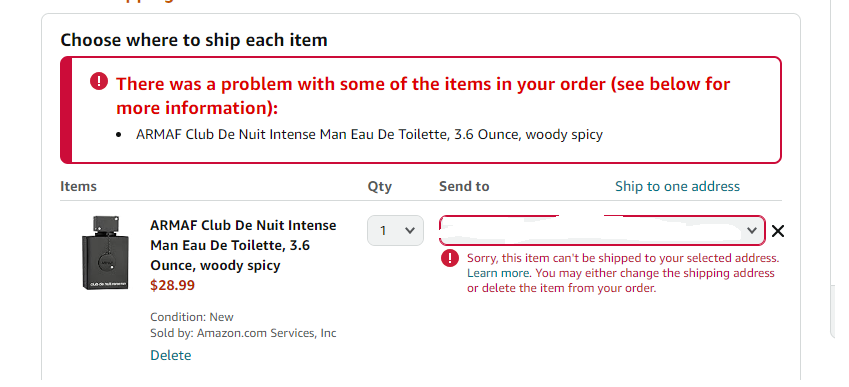The height and width of the screenshot is (387, 849).
Task: Delete the ARMAF perfume from the order
Action: (171, 355)
